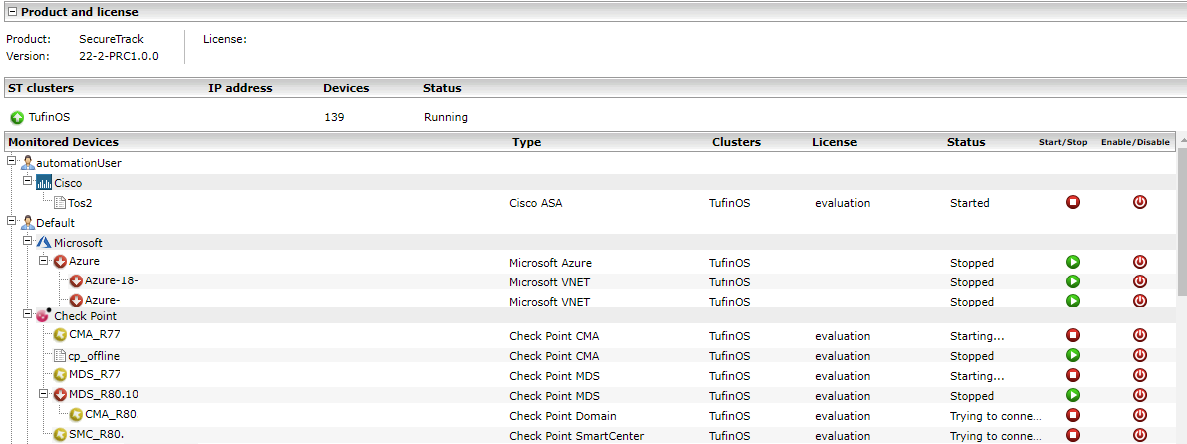Start the MDS_R80.10 device
1187x444 pixels.
click(1072, 395)
